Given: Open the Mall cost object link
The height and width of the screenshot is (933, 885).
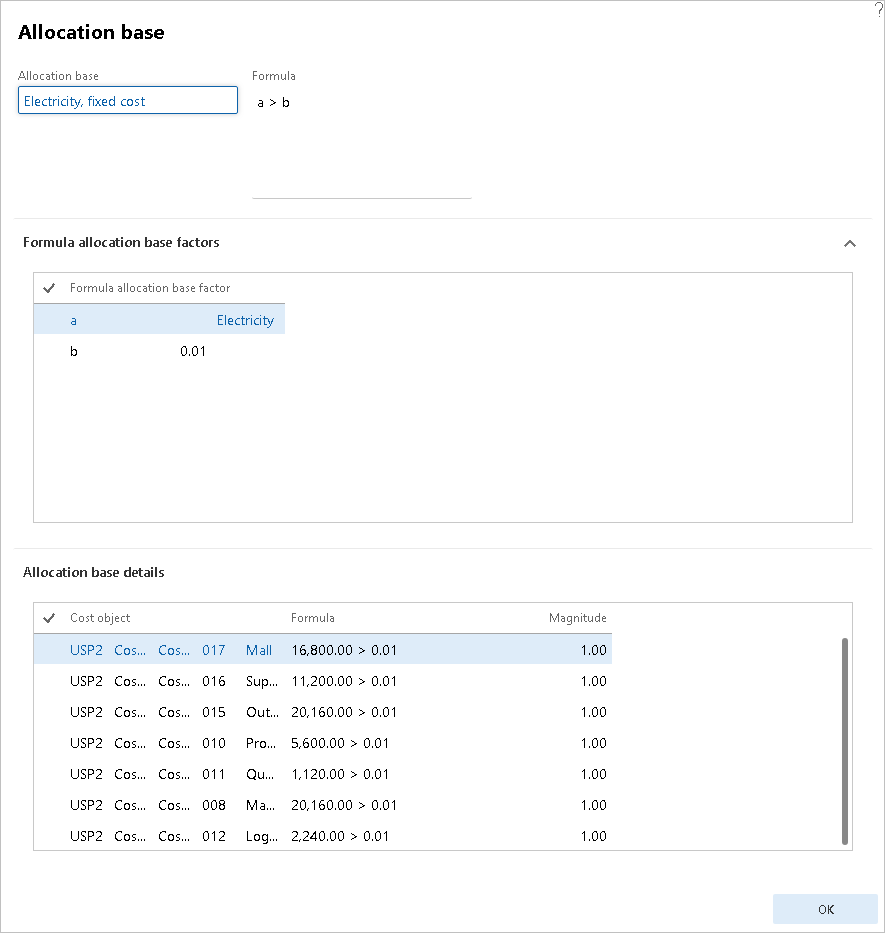Looking at the screenshot, I should point(258,650).
